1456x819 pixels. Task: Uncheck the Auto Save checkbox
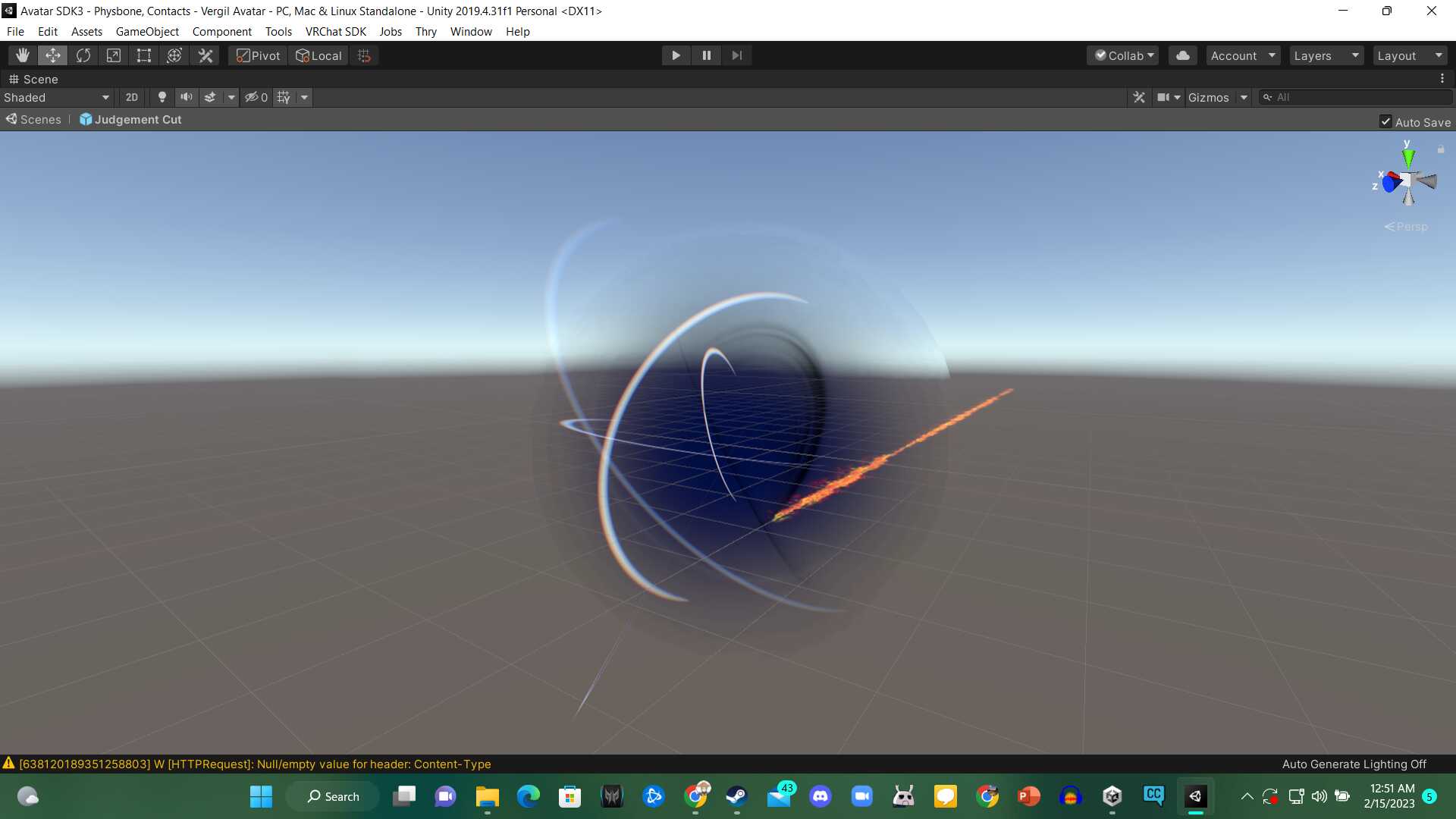1385,122
